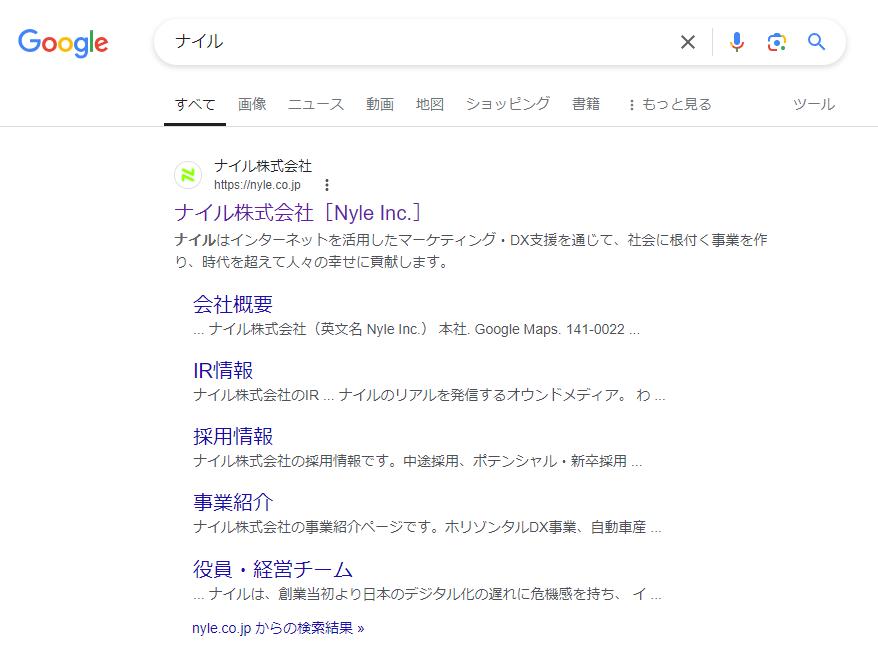
Task: Open the 地図 tab
Action: 430,104
